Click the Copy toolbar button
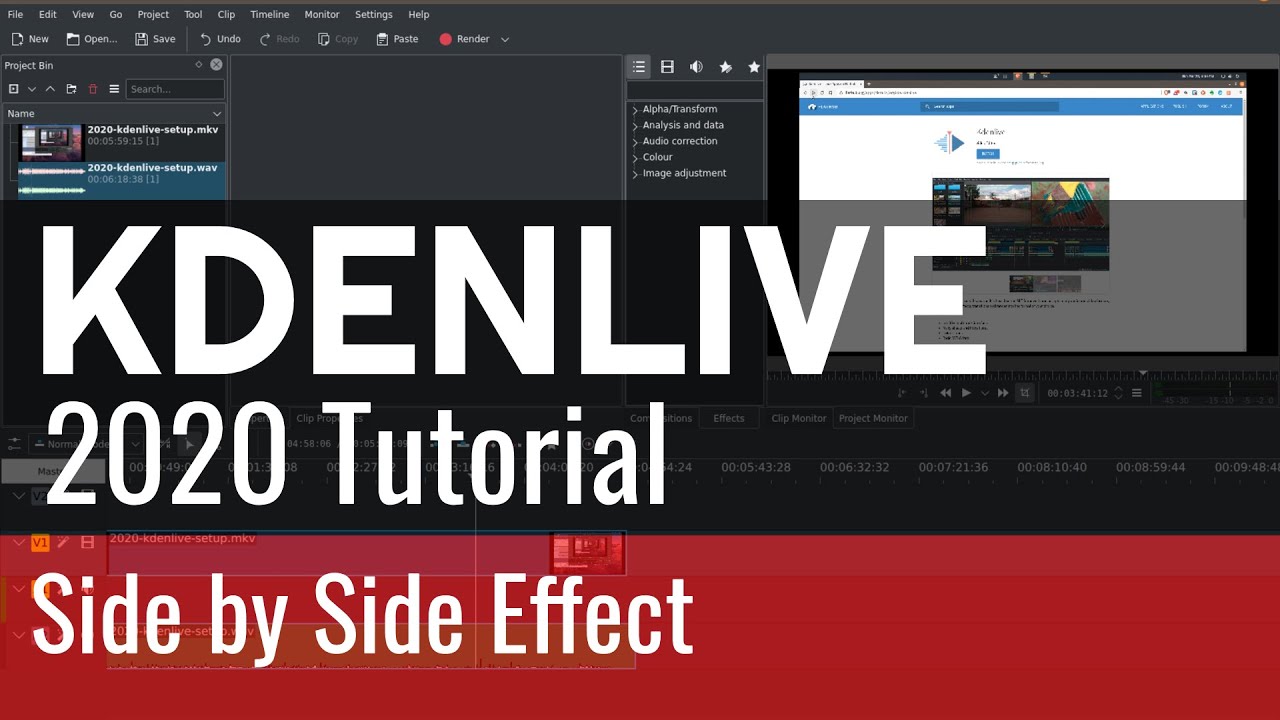This screenshot has width=1280, height=720. (x=338, y=39)
